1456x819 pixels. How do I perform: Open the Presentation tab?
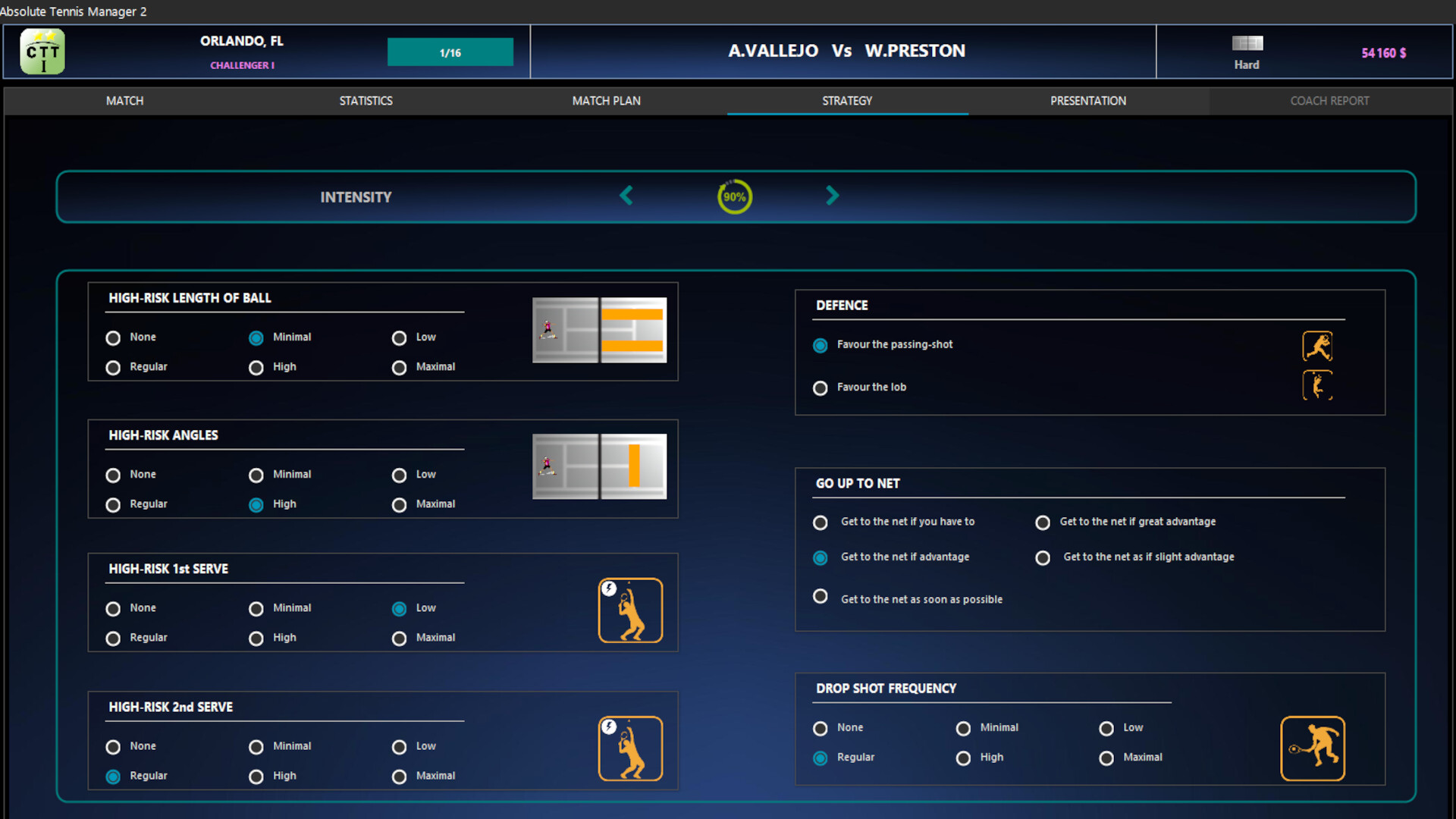click(x=1088, y=100)
